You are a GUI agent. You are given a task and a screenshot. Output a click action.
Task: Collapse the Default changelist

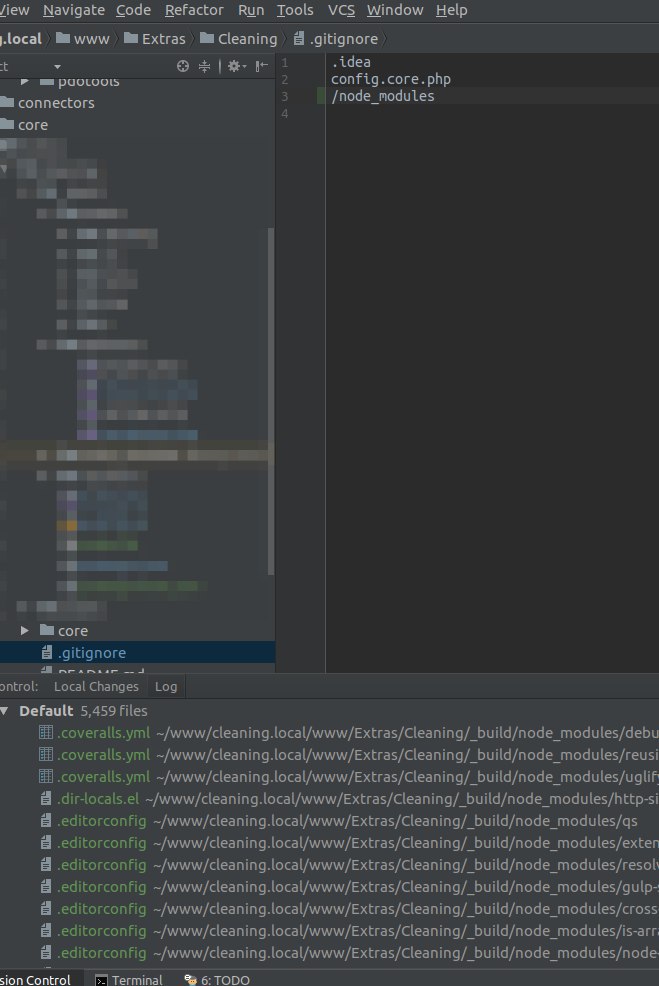(x=5, y=711)
